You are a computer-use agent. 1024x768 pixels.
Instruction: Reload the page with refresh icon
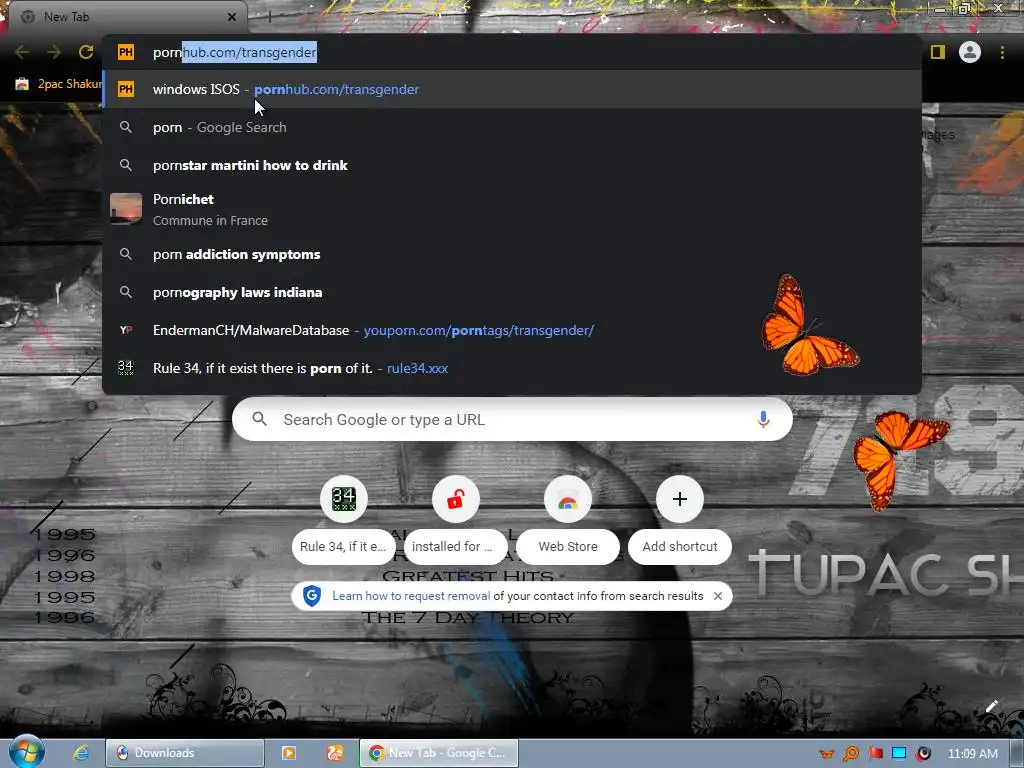86,52
